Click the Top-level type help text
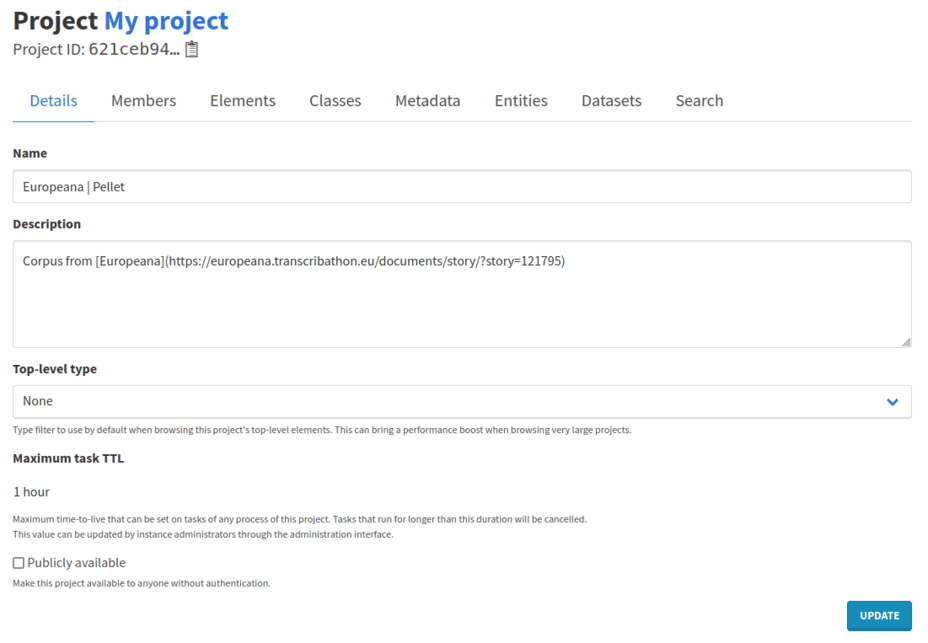Image resolution: width=928 pixels, height=643 pixels. click(322, 430)
